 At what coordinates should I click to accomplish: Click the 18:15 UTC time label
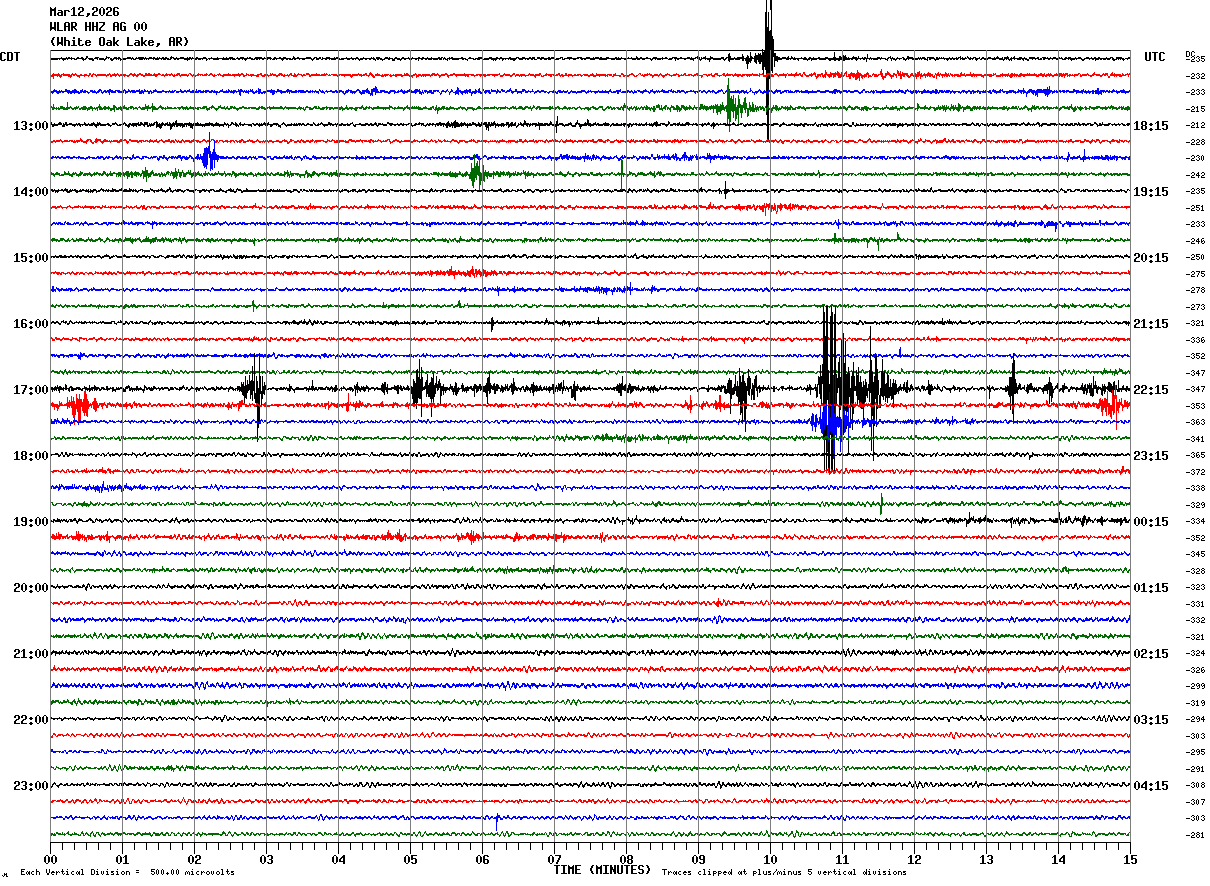[x=1151, y=126]
